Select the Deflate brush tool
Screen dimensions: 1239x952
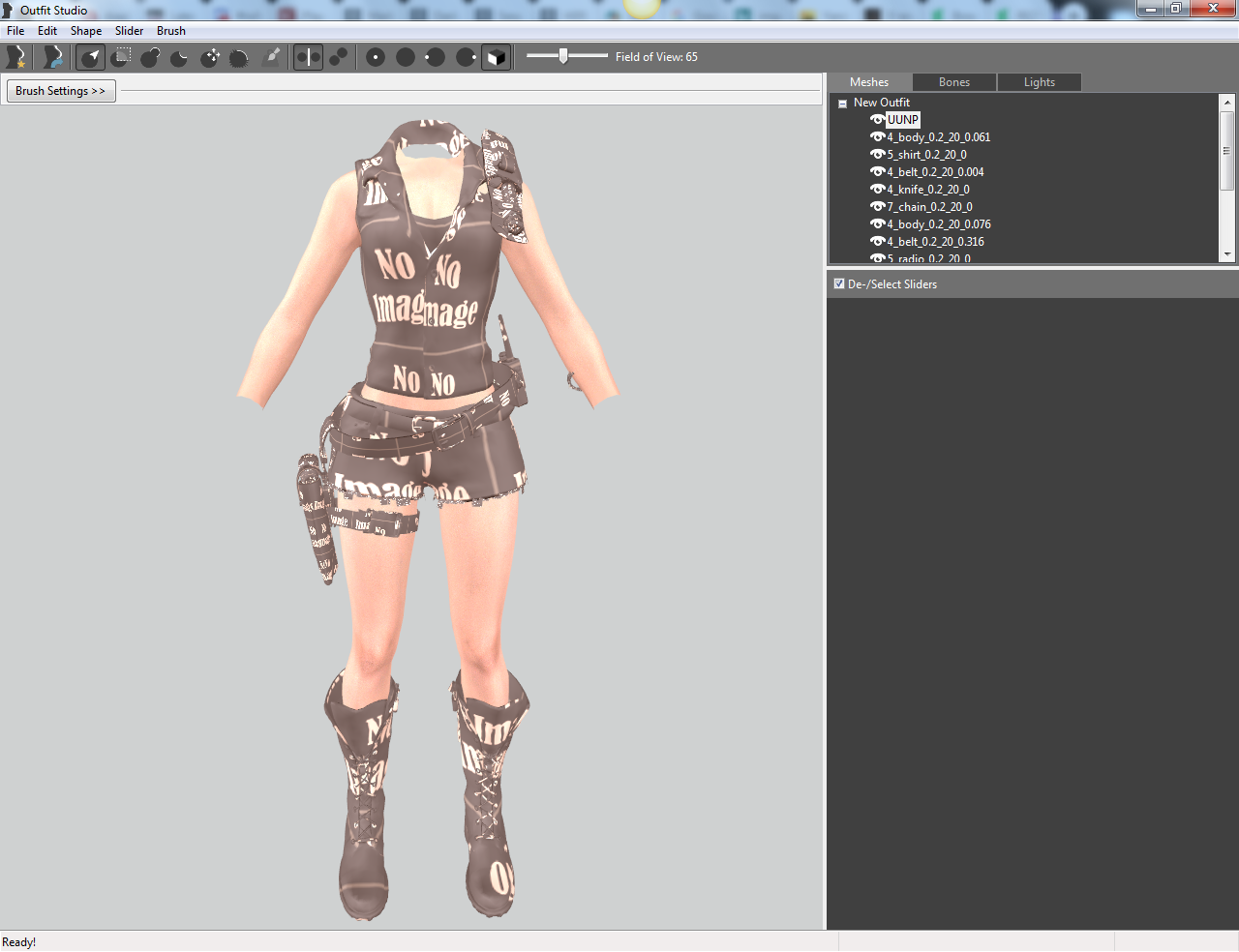pyautogui.click(x=179, y=57)
